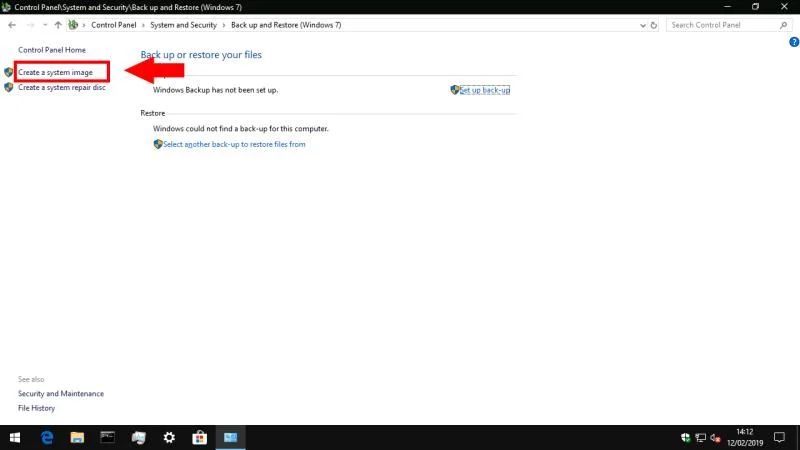Open the Windows Start menu

15,438
